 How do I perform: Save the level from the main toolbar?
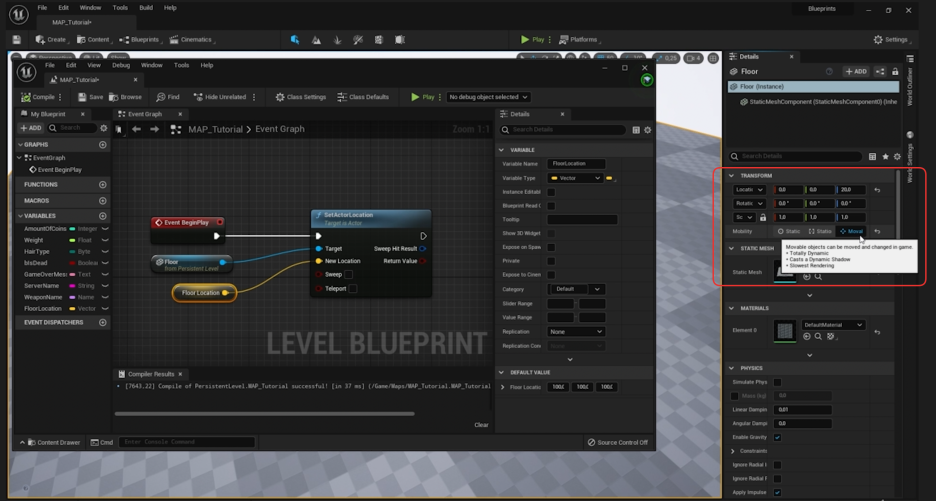[17, 39]
